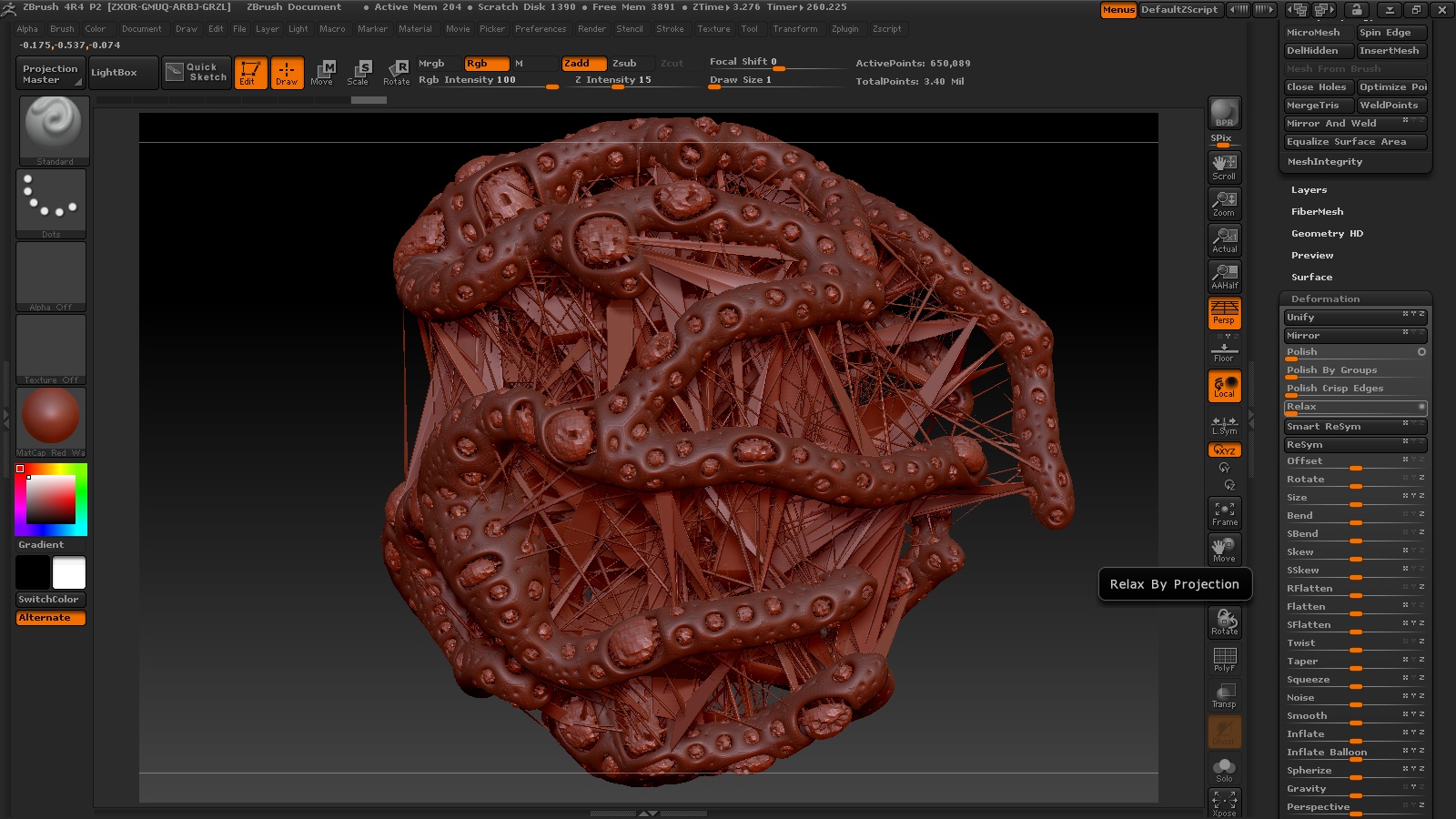Select the Zoom canvas tool
Screen dimensions: 1456x819
click(x=1224, y=203)
